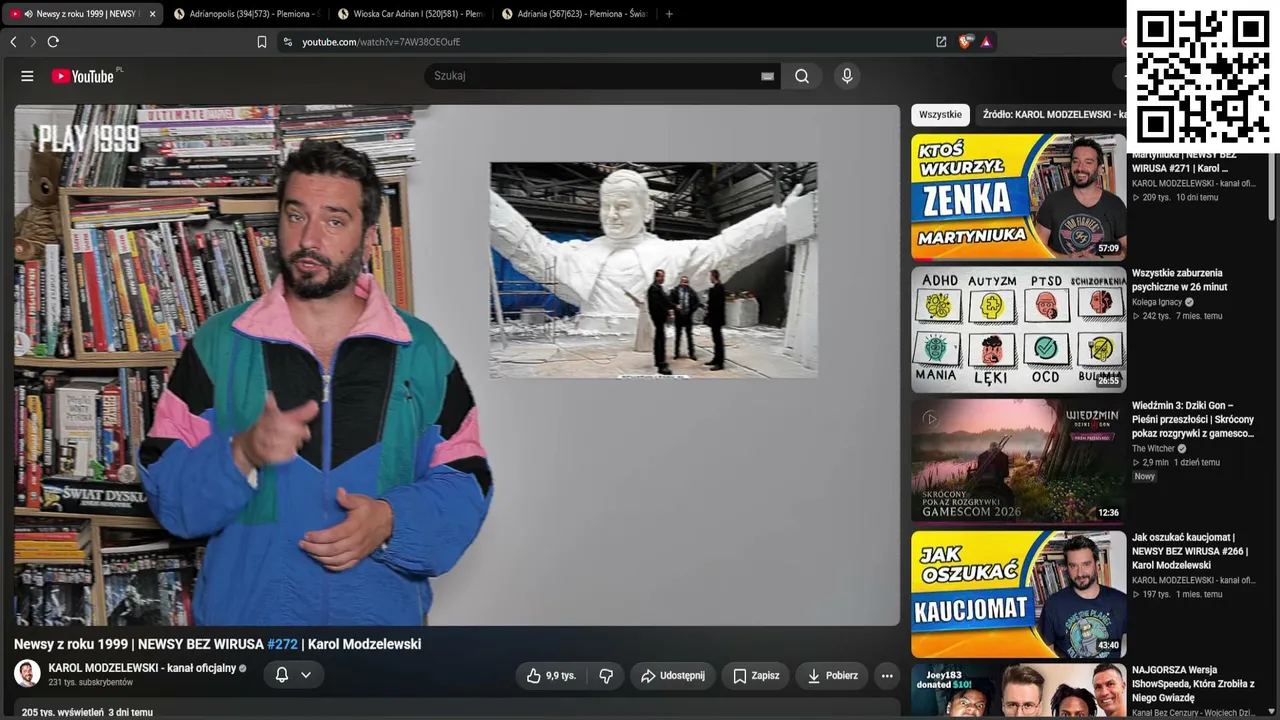Switch to the Adriania (567|623) tab
Viewport: 1280px width, 720px height.
click(x=574, y=14)
